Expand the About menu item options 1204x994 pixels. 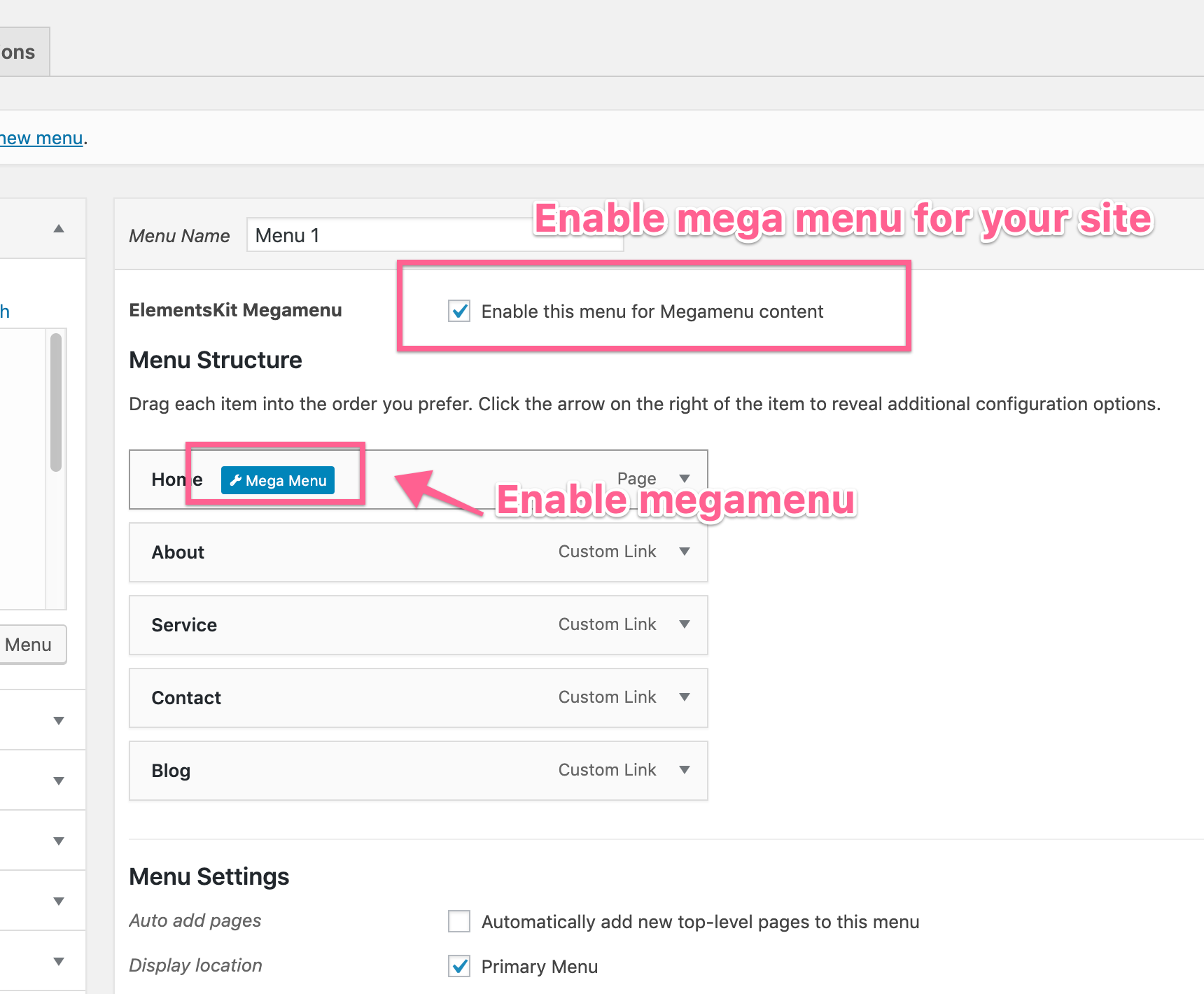coord(685,552)
